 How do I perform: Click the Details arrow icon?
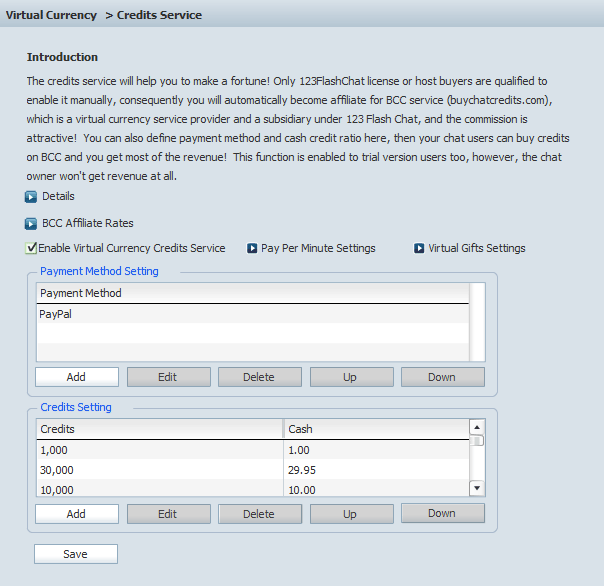pos(31,197)
